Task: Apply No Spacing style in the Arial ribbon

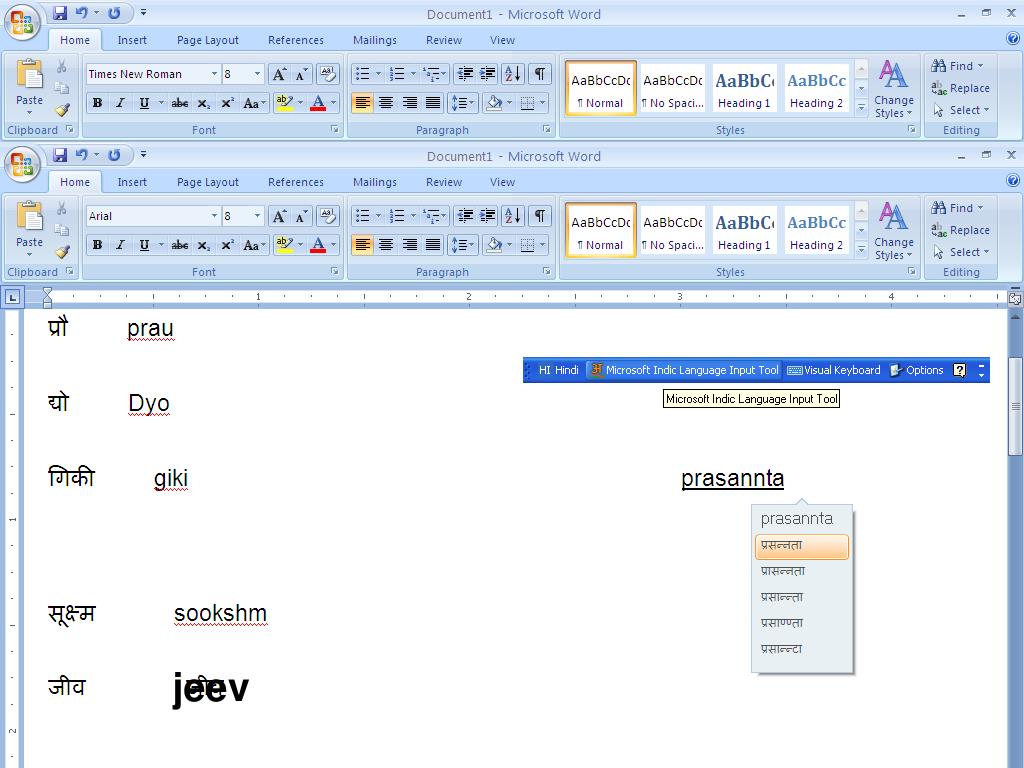Action: tap(673, 231)
